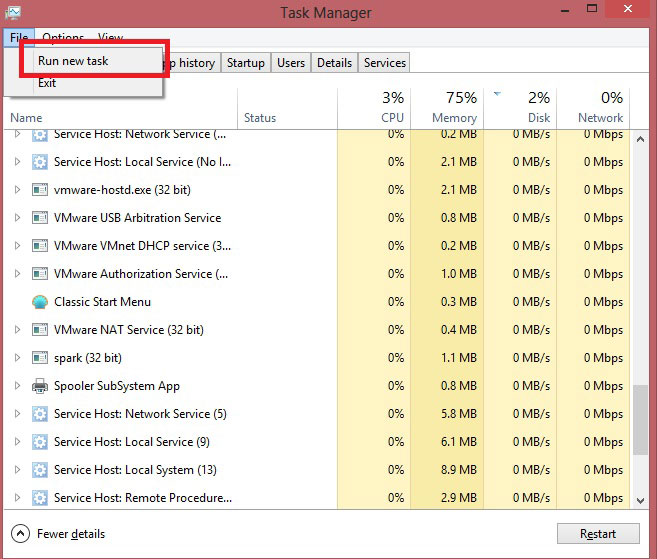Select the Spooler SubSystem App process name
The width and height of the screenshot is (657, 559).
point(117,386)
